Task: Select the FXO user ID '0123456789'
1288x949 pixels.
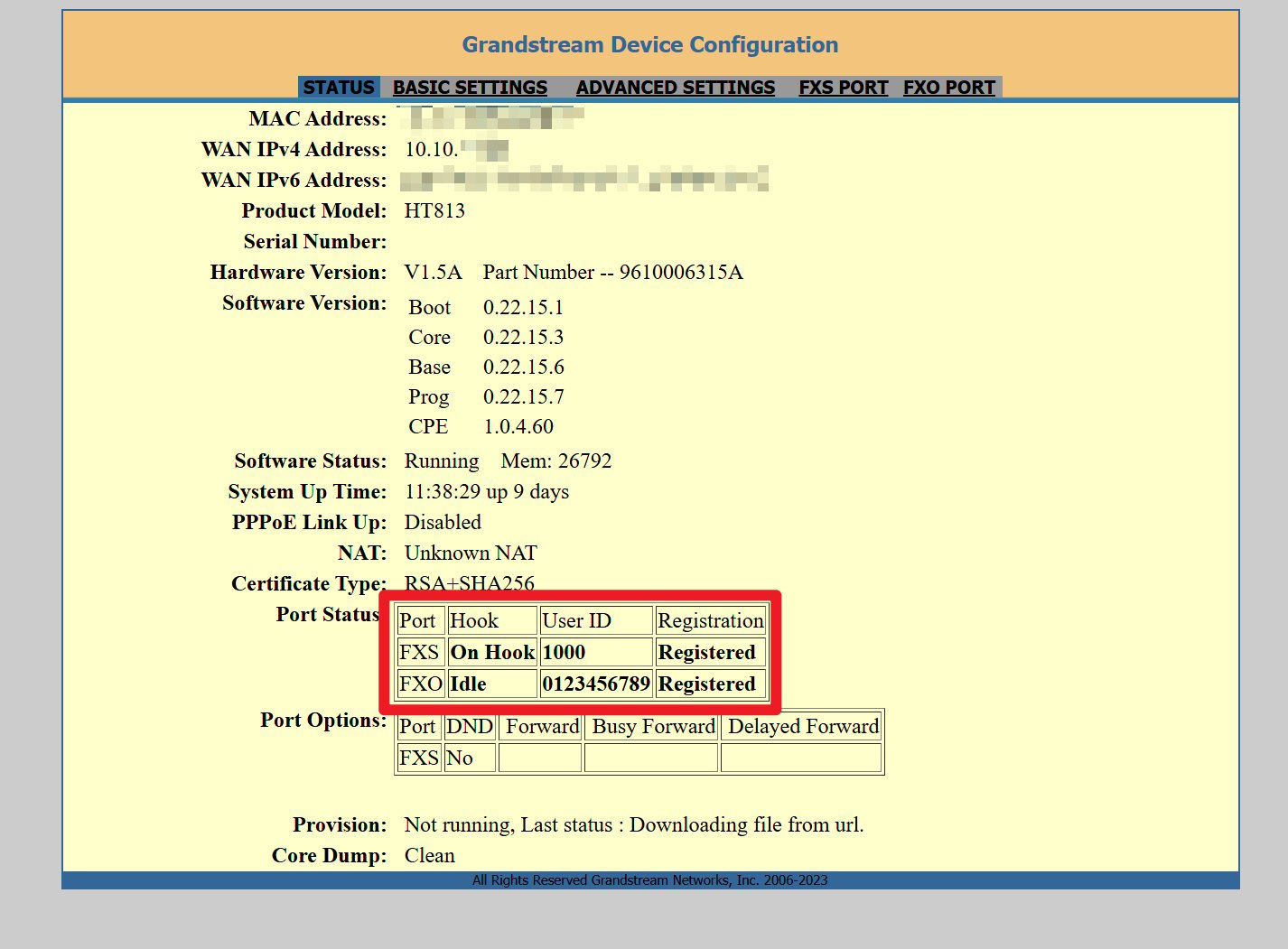Action: click(x=596, y=684)
